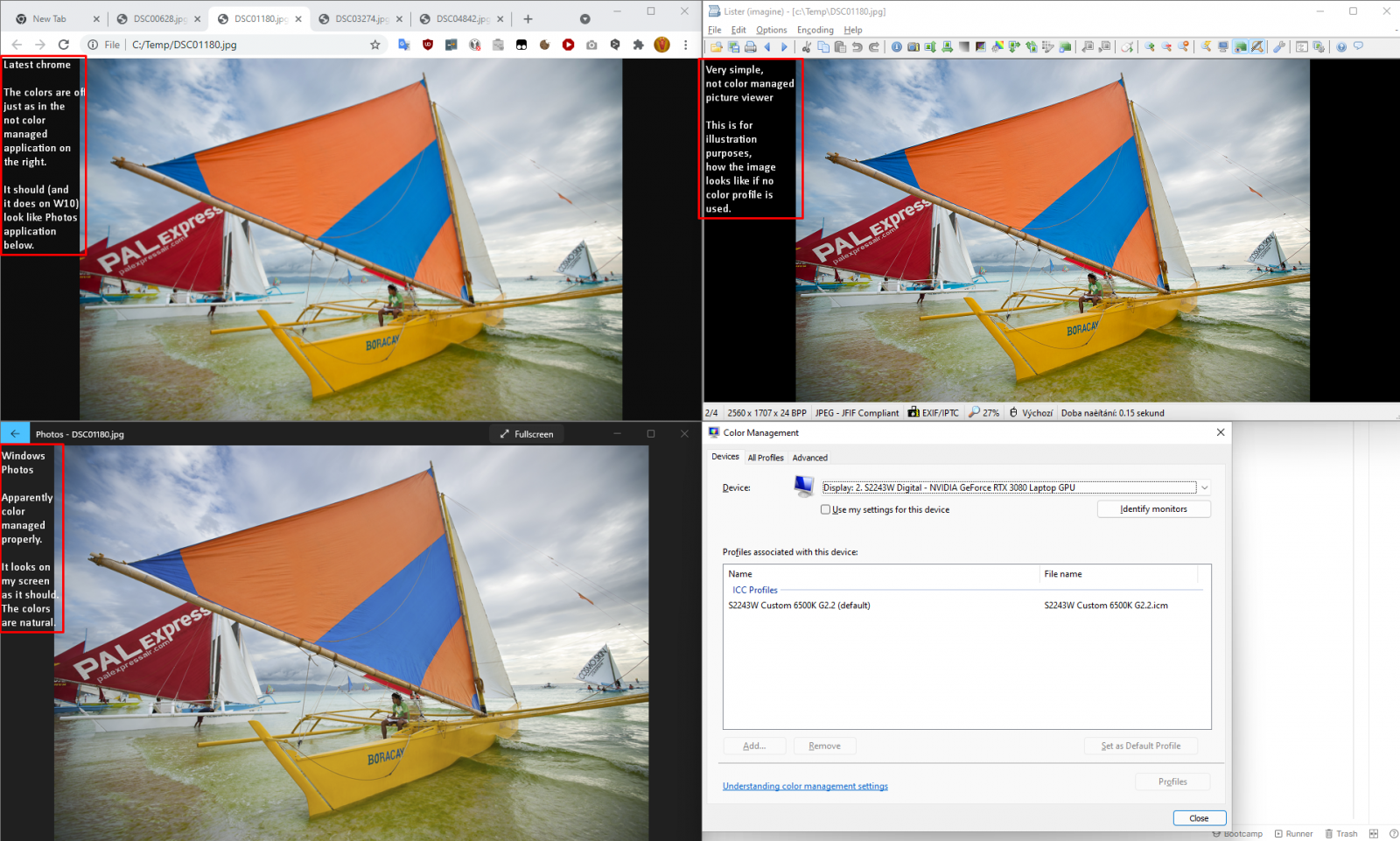The height and width of the screenshot is (841, 1400).
Task: Go back in the Photos app
Action: point(15,433)
